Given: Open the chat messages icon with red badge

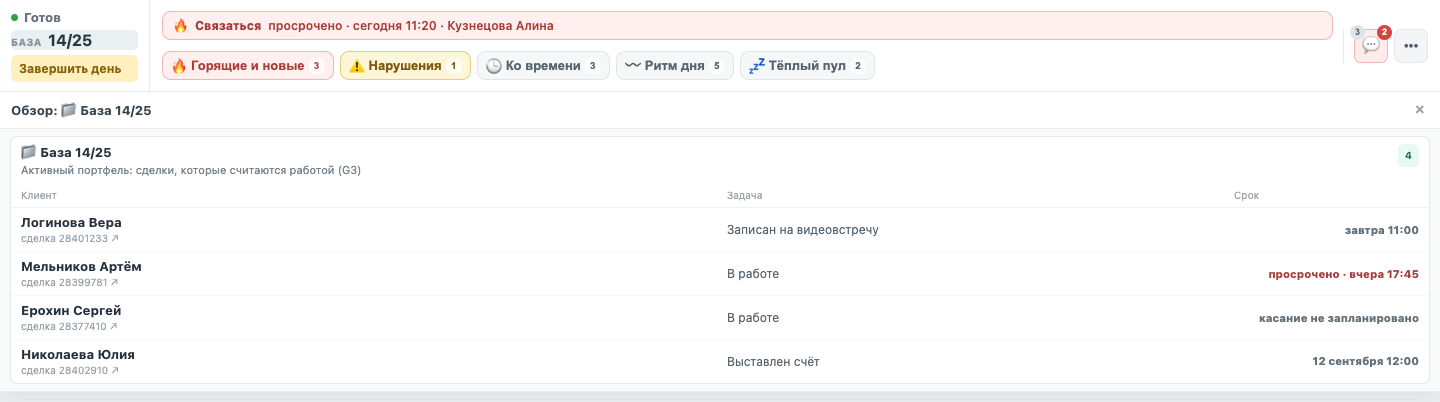Looking at the screenshot, I should [x=1370, y=45].
